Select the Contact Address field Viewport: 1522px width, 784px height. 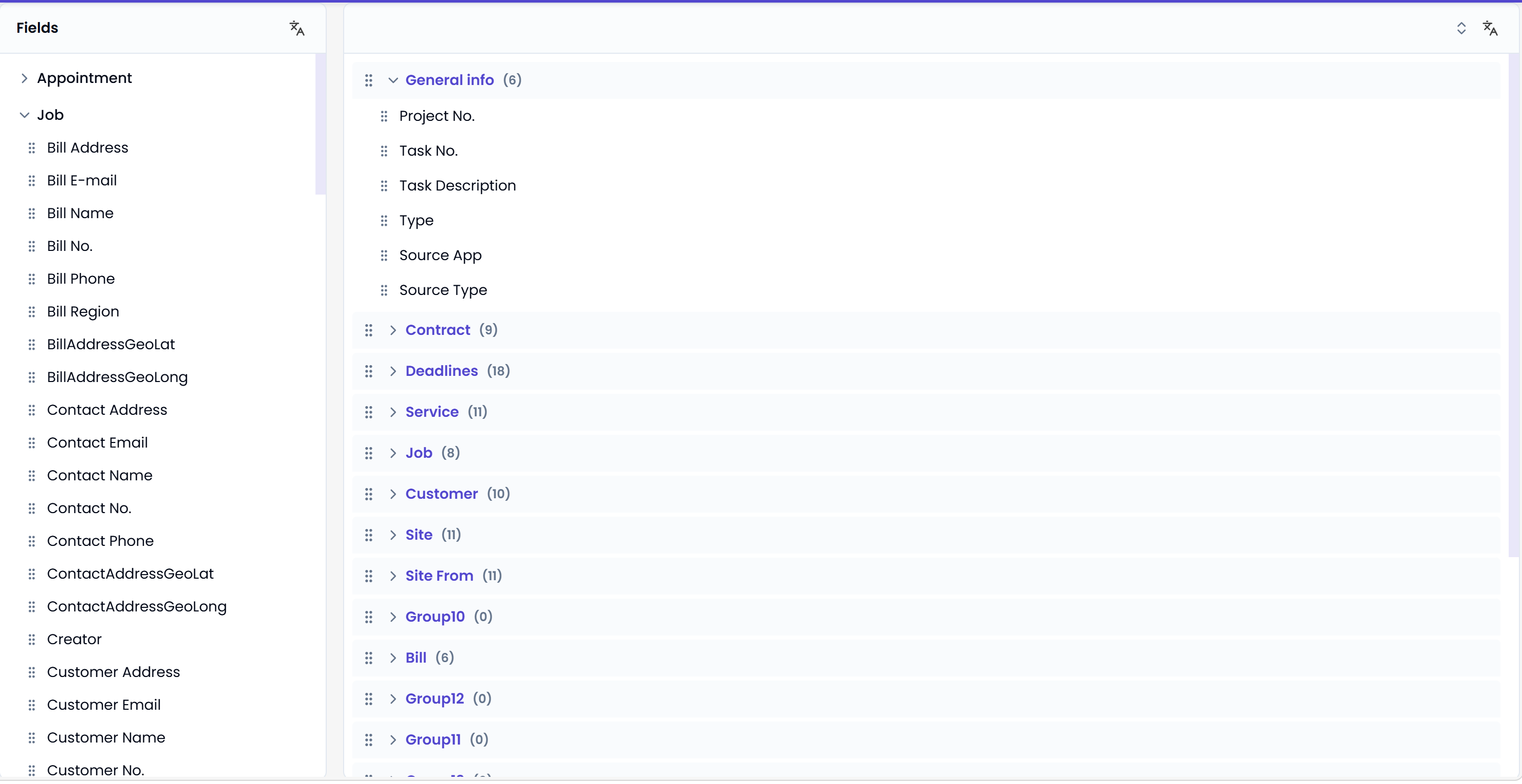pyautogui.click(x=107, y=410)
